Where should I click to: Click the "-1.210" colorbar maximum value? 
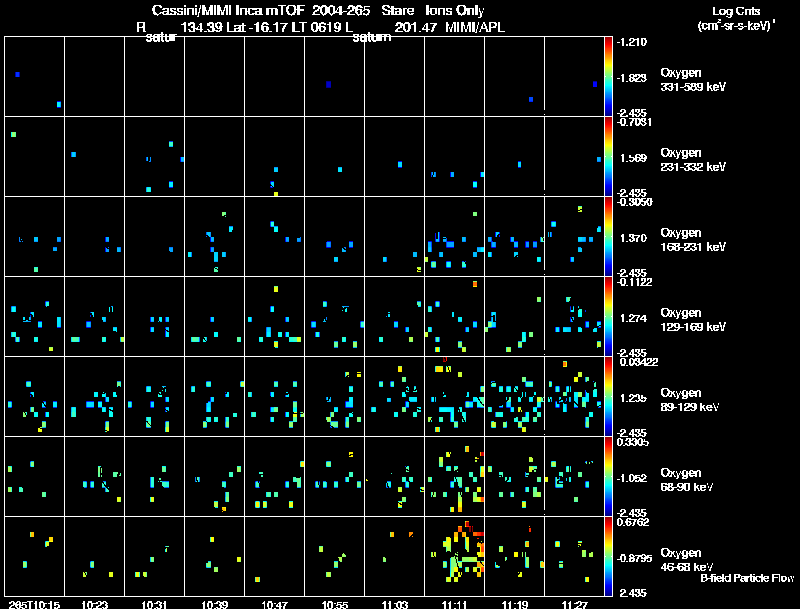632,42
